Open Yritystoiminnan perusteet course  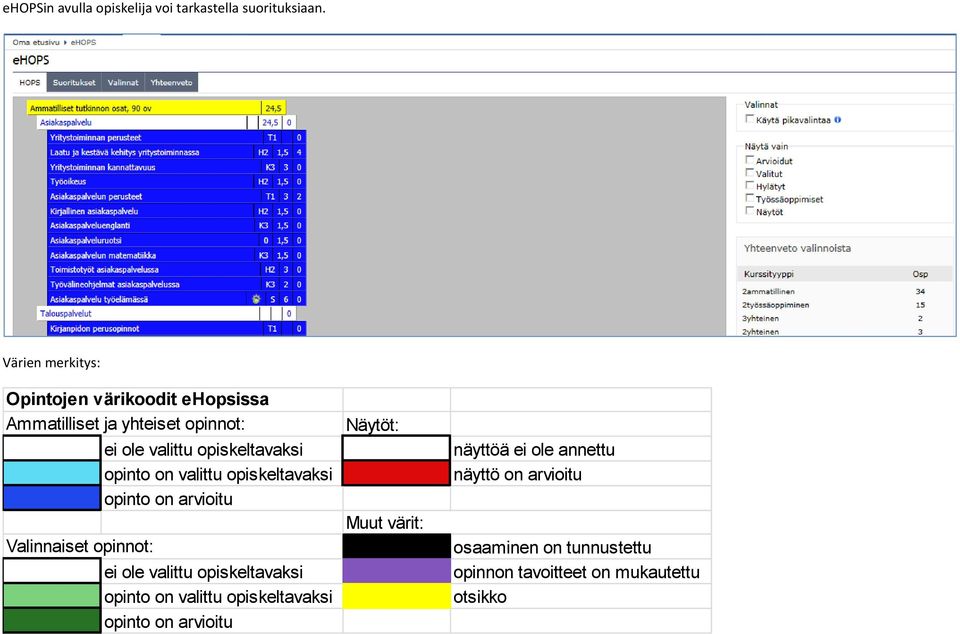pos(177,138)
